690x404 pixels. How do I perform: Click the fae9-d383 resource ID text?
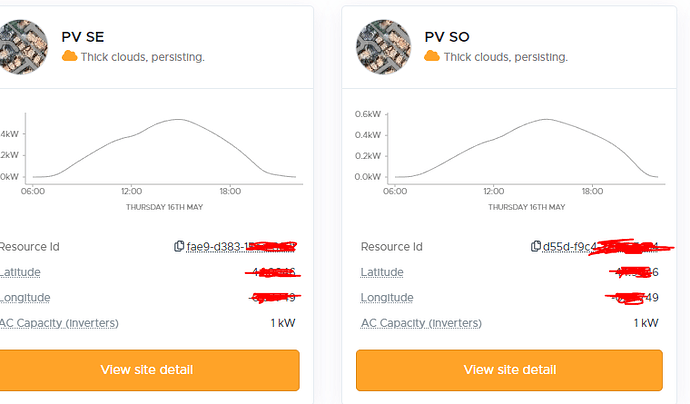214,246
